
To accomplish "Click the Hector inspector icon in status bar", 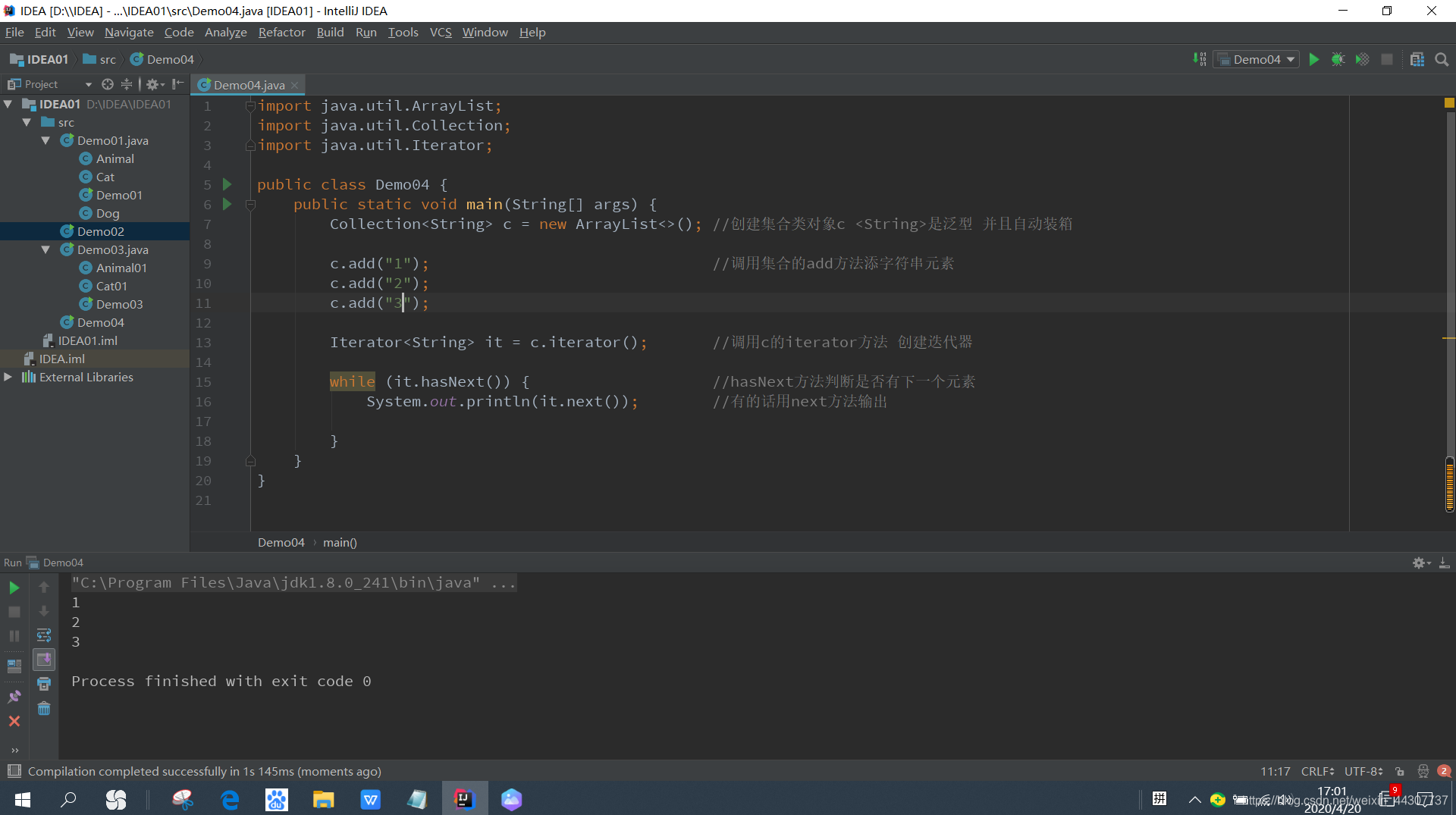I will click(x=1423, y=771).
